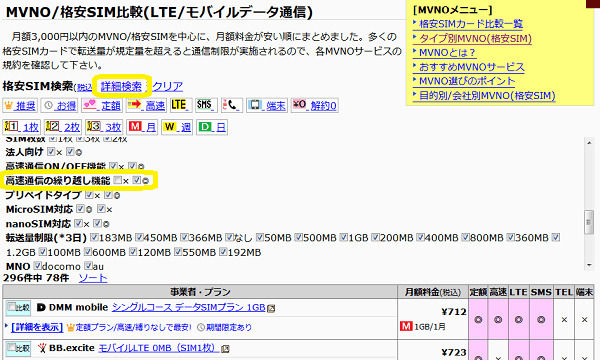Select the clock お得 filter icon

point(59,105)
